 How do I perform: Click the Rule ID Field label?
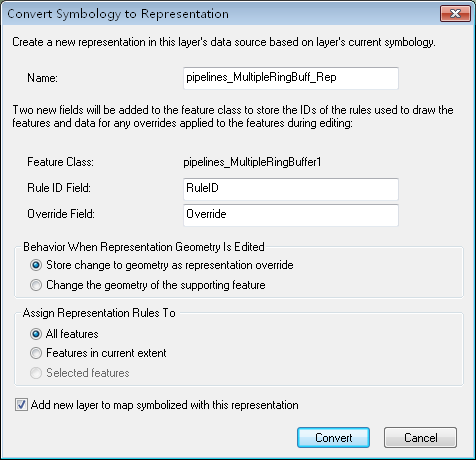[59, 188]
